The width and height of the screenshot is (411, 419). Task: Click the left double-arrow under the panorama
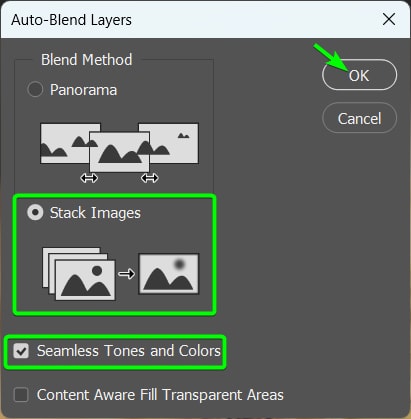click(x=89, y=178)
